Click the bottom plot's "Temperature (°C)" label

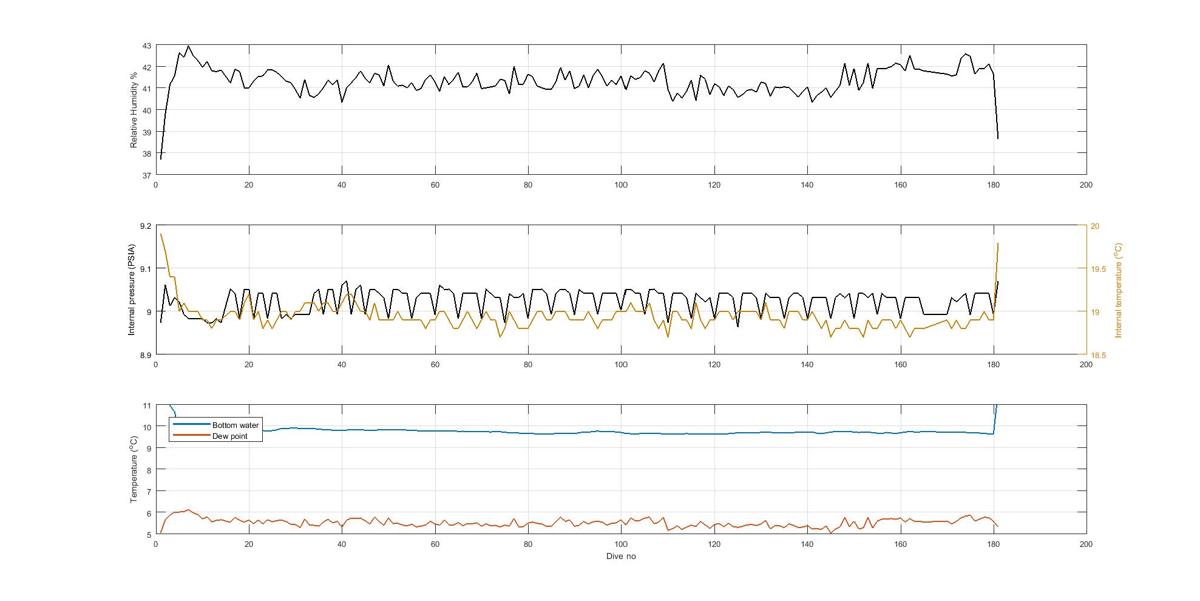tap(133, 469)
